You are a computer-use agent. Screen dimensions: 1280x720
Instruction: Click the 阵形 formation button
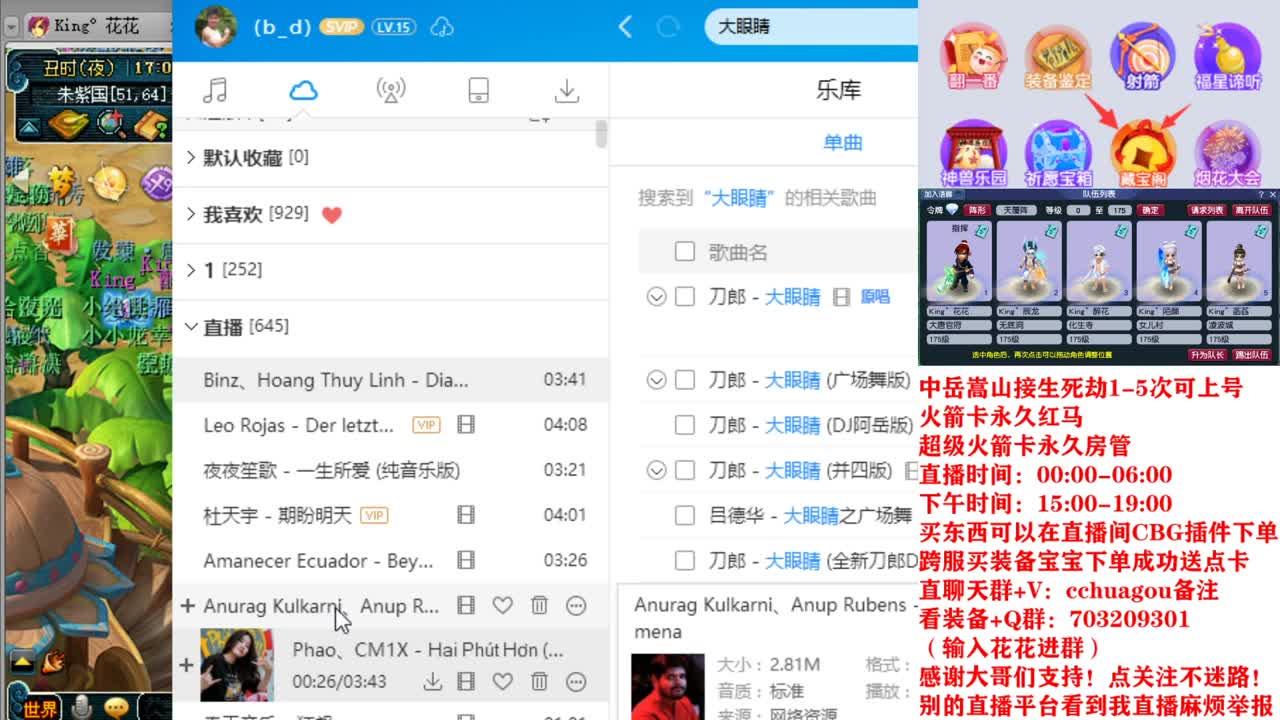point(977,210)
